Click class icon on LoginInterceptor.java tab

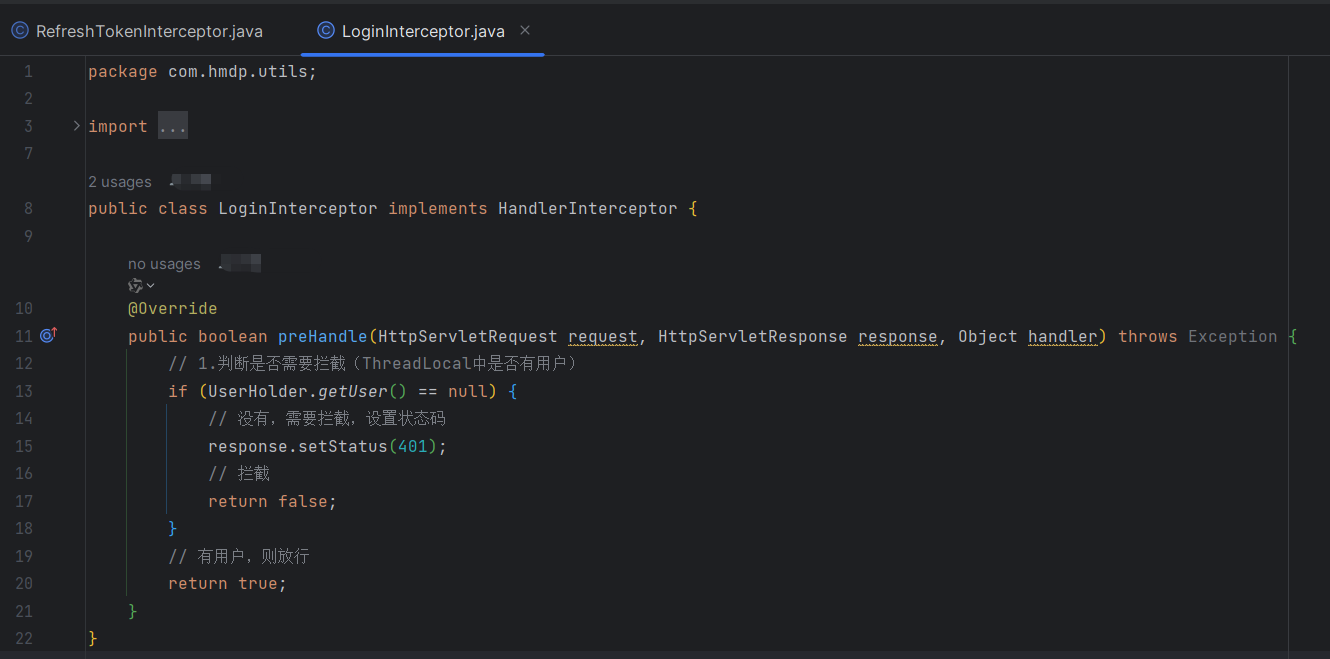[x=325, y=31]
